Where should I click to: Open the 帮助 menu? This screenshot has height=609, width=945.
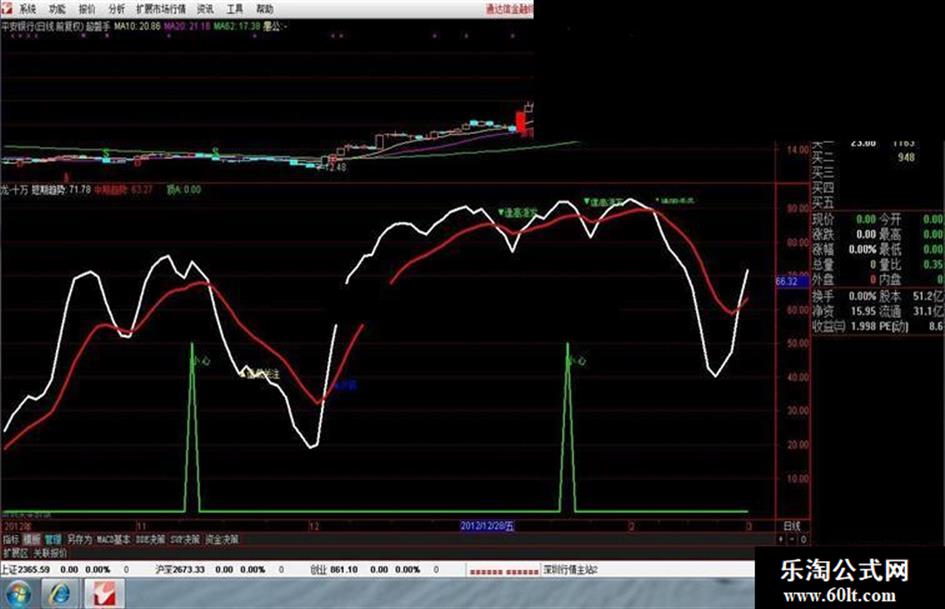(264, 8)
